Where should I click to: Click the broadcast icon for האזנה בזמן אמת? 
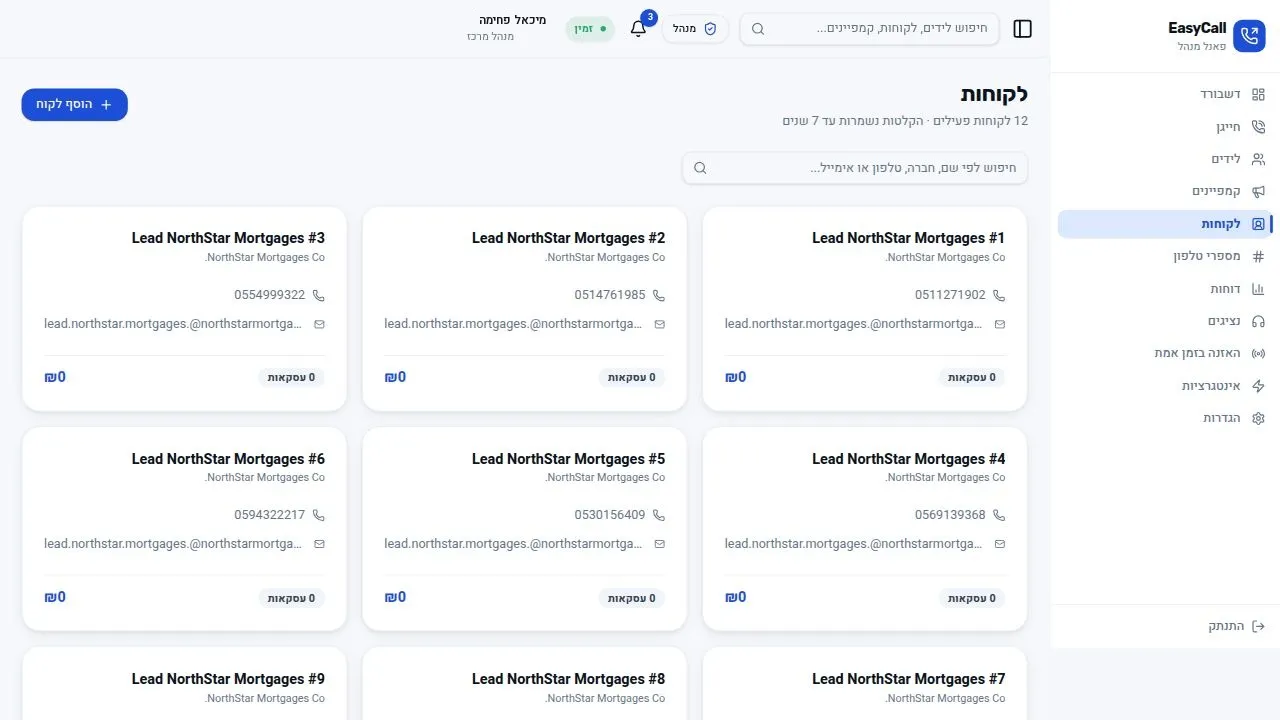(1258, 353)
